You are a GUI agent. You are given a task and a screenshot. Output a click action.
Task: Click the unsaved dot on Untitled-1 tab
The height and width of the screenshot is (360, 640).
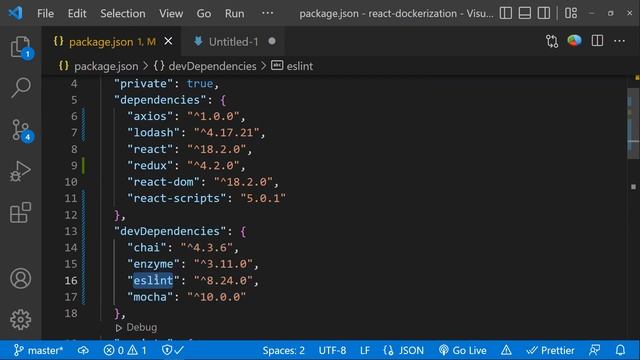click(x=272, y=41)
